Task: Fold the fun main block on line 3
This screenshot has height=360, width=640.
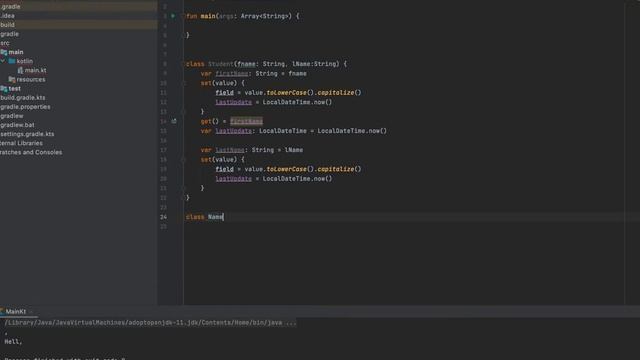Action: pyautogui.click(x=183, y=16)
